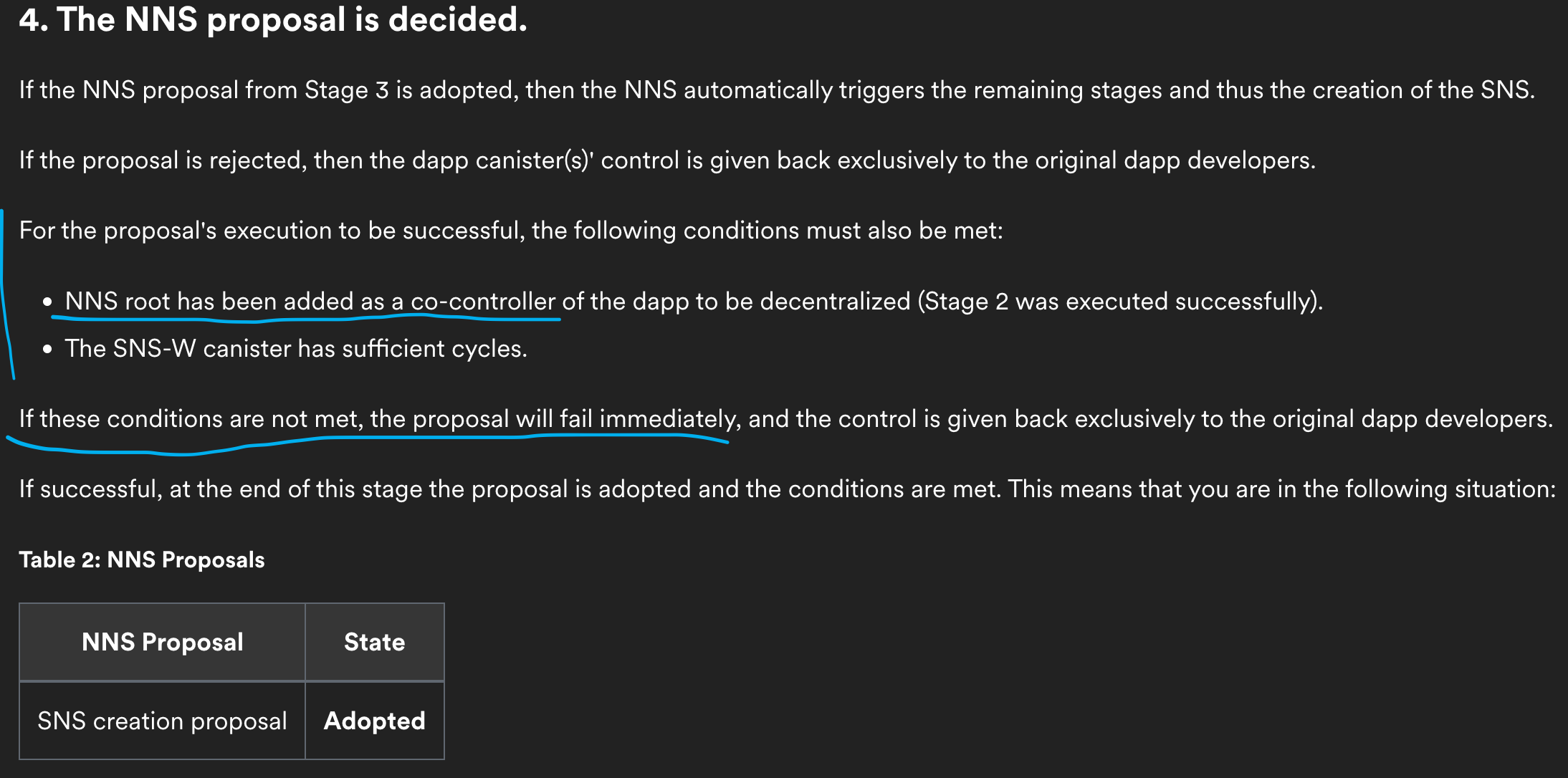
Task: Click the paragraph starting 'If successful, at the end'
Action: [786, 489]
